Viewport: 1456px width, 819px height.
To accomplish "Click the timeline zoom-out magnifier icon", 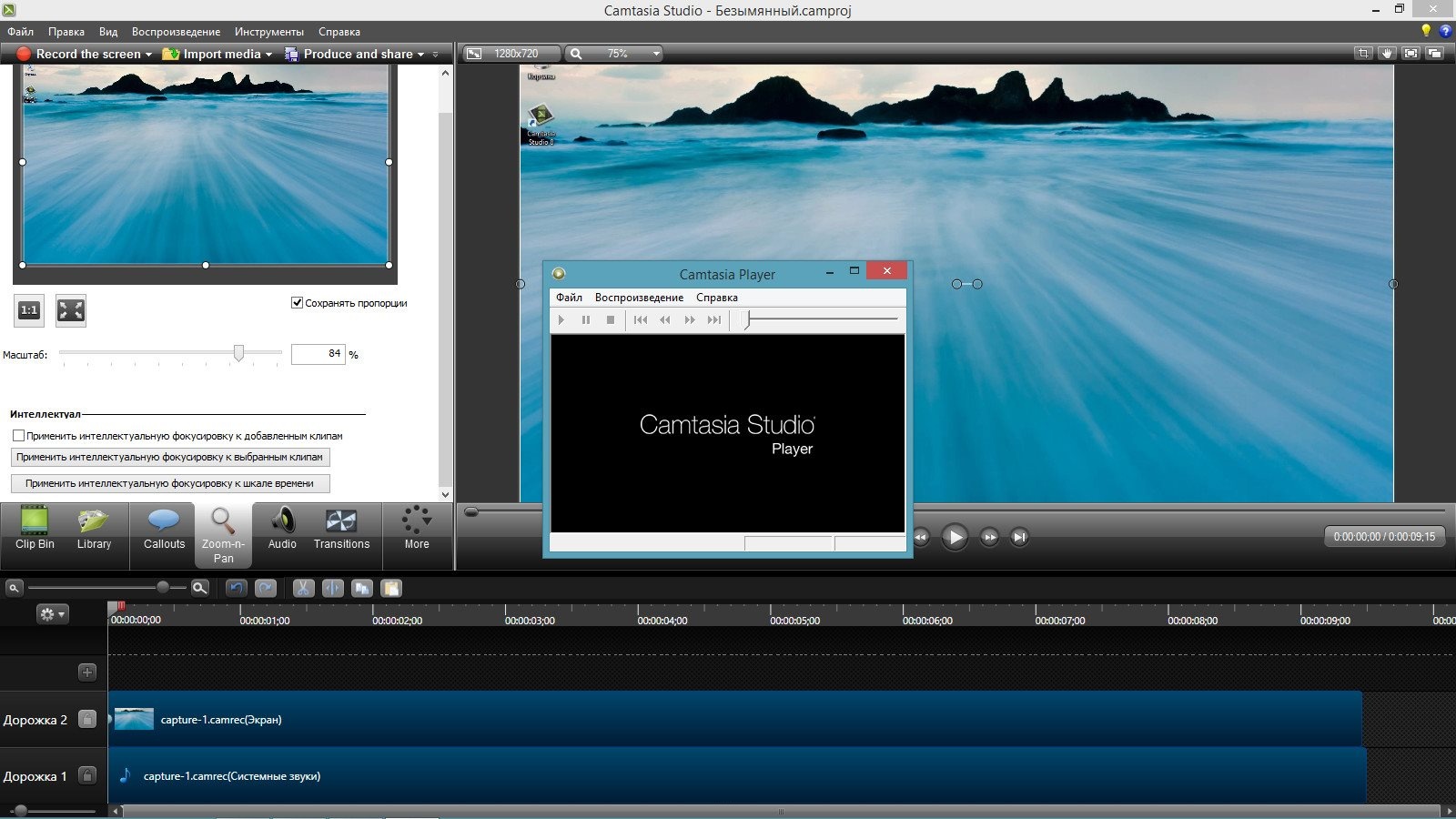I will (x=14, y=588).
